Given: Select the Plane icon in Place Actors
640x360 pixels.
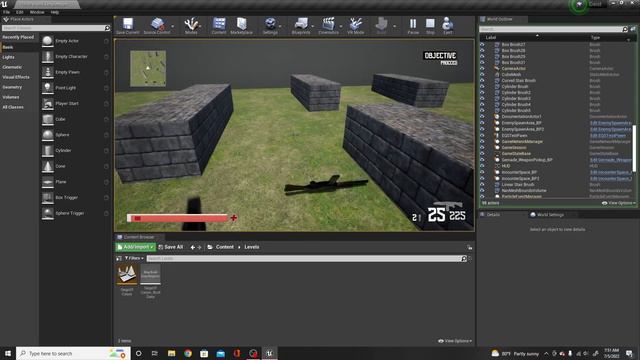Looking at the screenshot, I should pyautogui.click(x=48, y=182).
